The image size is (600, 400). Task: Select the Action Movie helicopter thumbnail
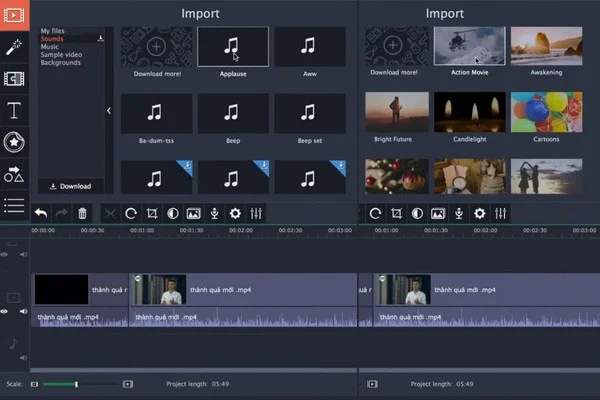(470, 46)
